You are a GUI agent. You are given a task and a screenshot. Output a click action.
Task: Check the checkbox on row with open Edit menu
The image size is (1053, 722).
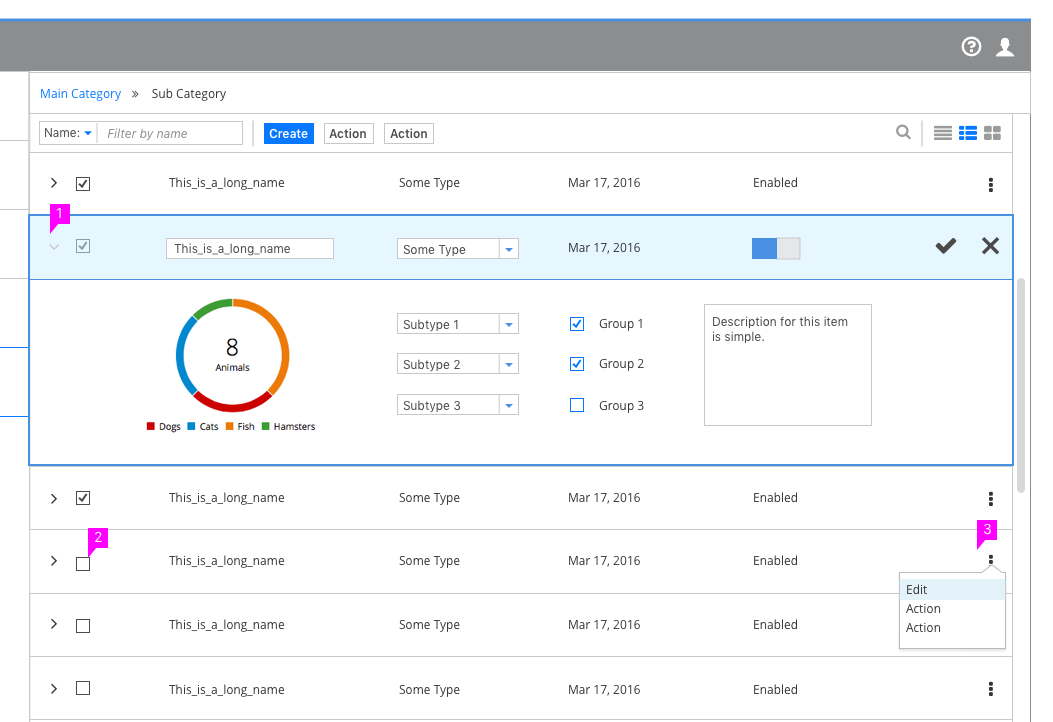tap(83, 564)
